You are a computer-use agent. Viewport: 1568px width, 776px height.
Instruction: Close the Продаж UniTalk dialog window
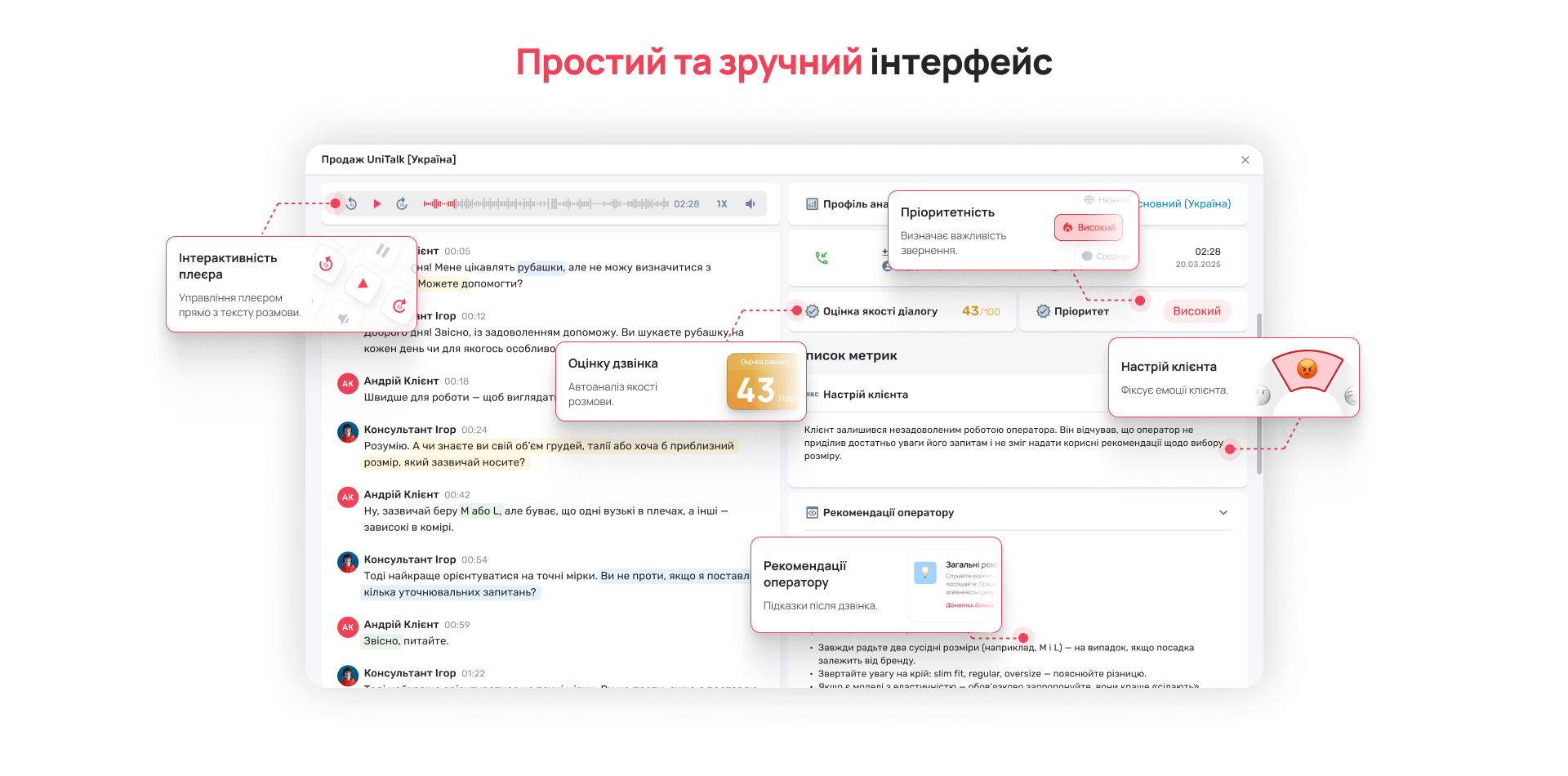coord(1245,160)
